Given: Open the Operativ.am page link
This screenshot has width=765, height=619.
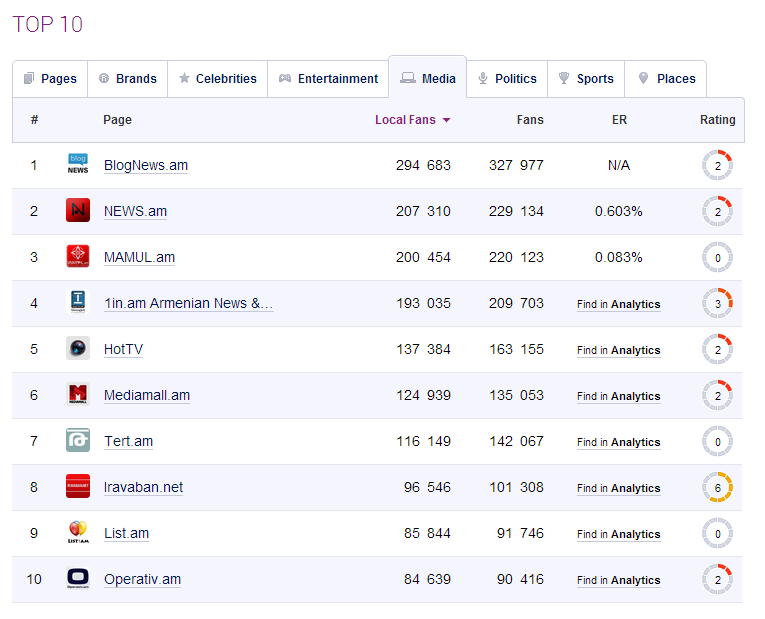Looking at the screenshot, I should point(142,579).
